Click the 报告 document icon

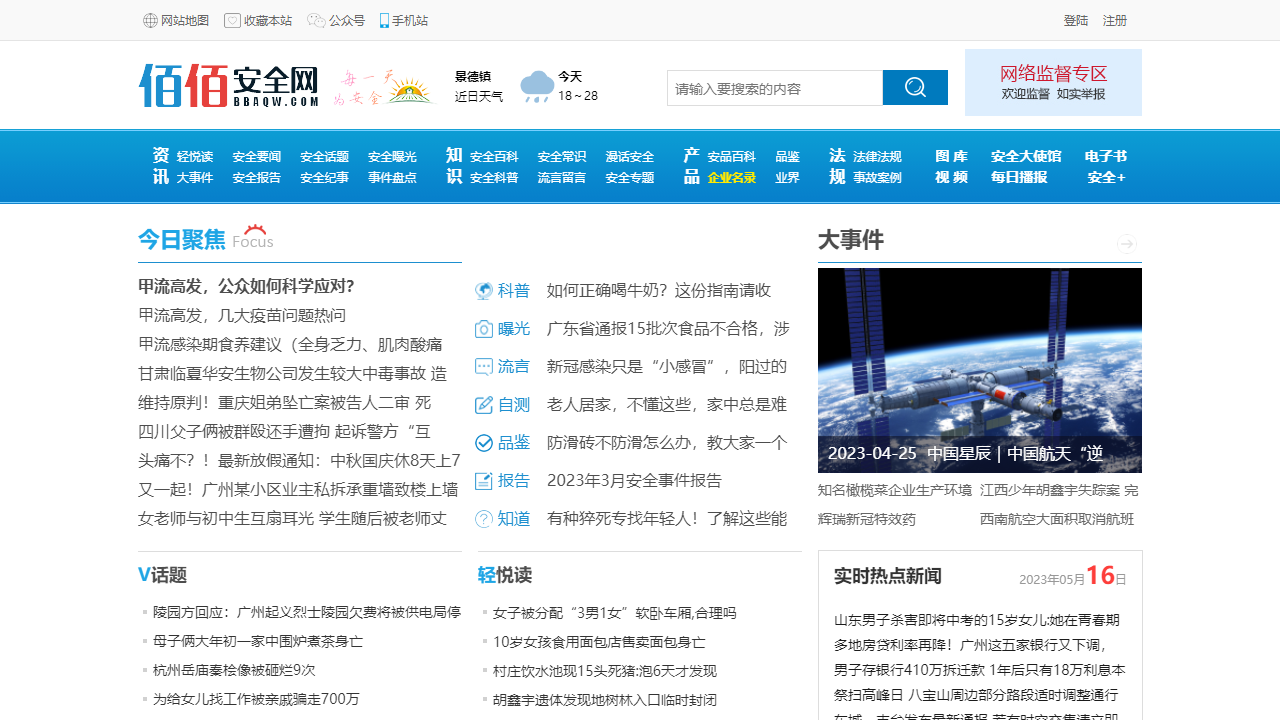tap(484, 481)
